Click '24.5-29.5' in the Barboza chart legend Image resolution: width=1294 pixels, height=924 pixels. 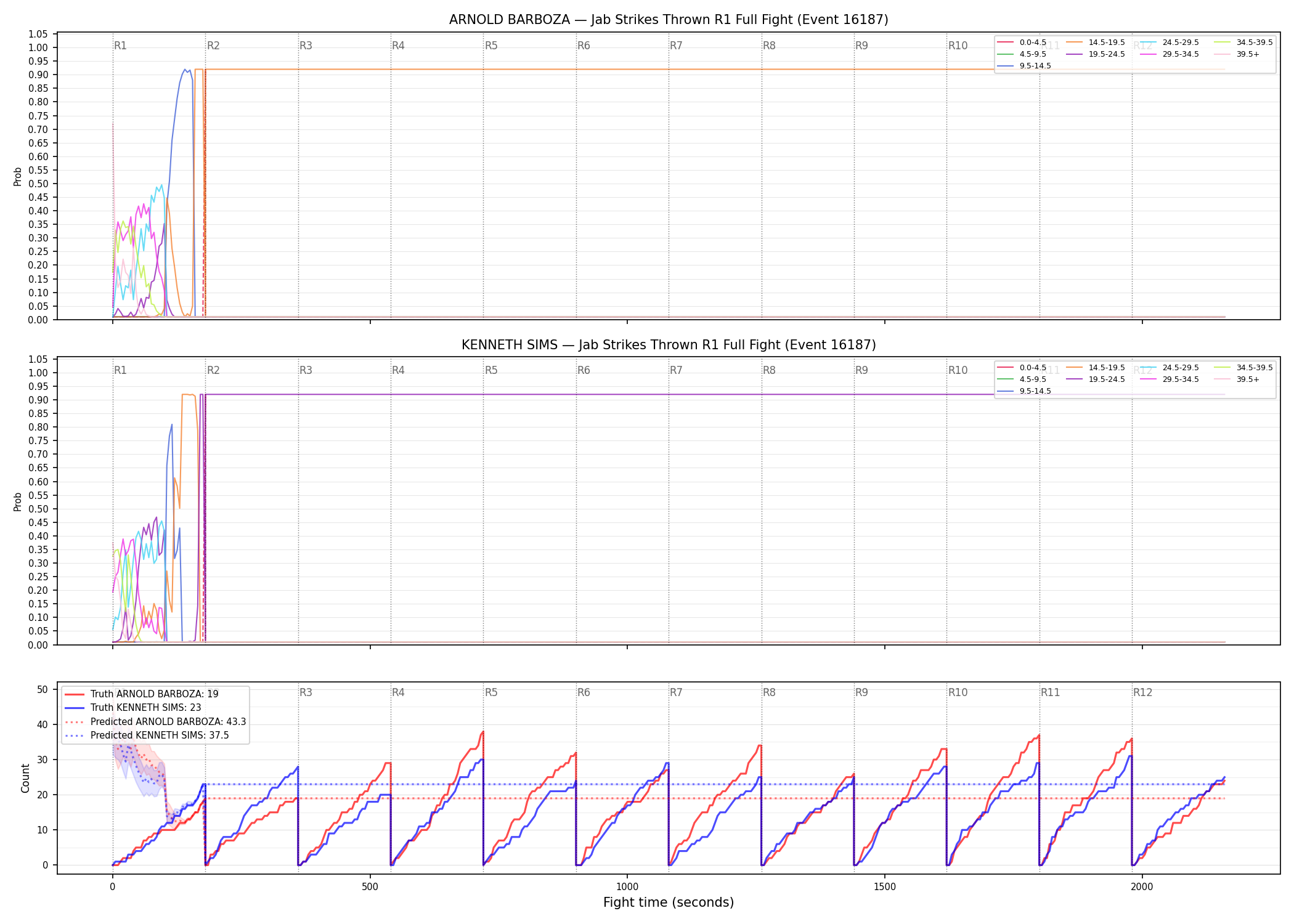click(1181, 43)
